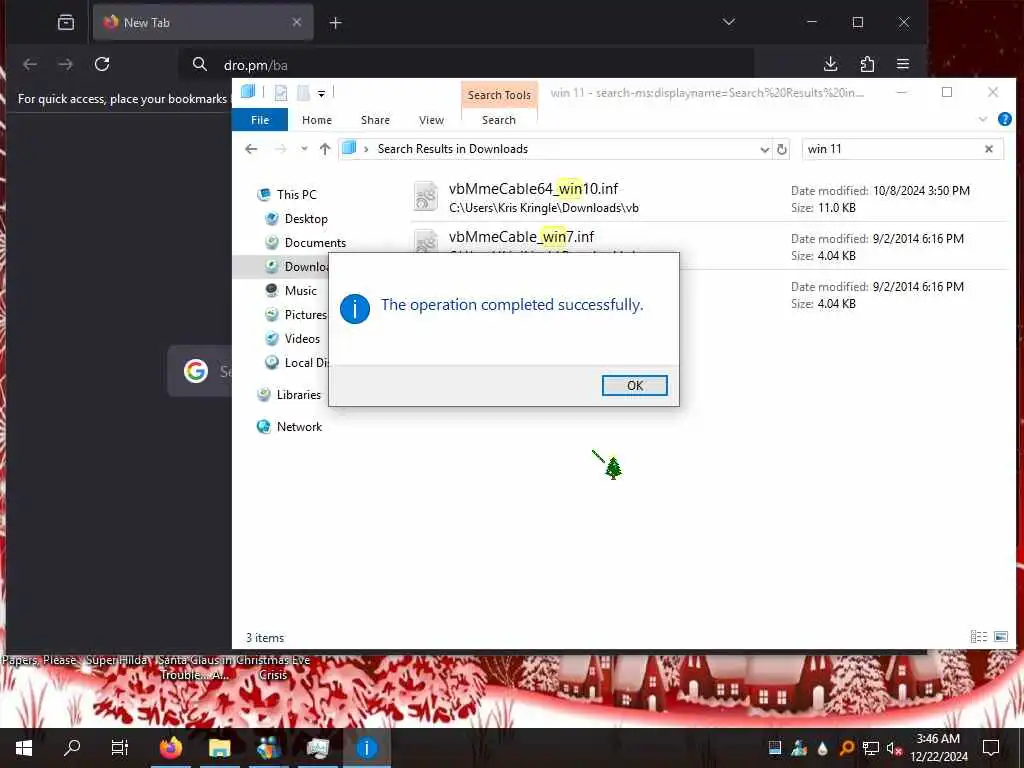Open Firefox View icon
The width and height of the screenshot is (1024, 768).
66,22
